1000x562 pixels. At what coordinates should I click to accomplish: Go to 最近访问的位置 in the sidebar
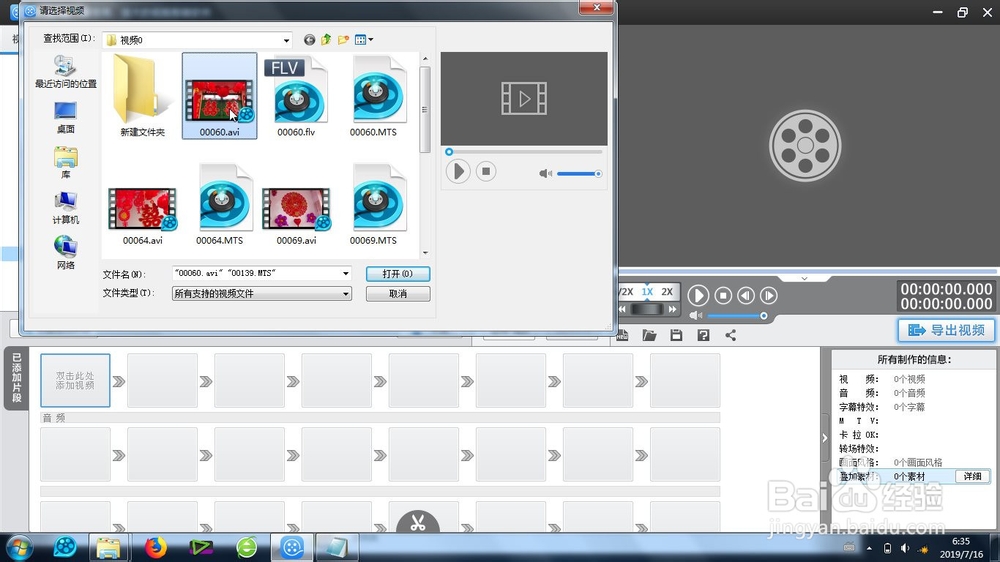tap(66, 71)
